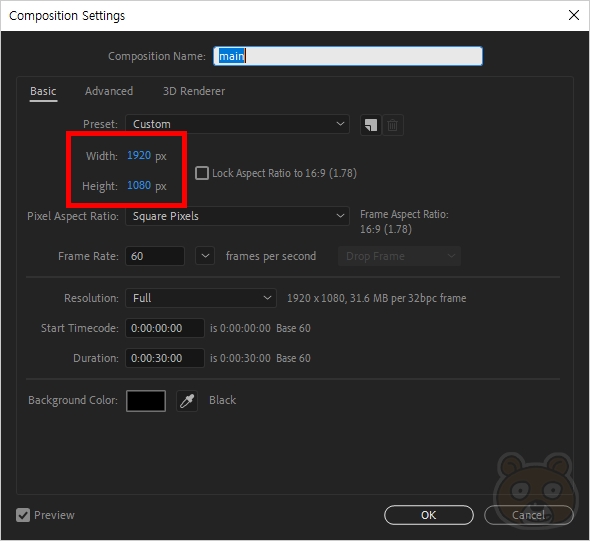The image size is (590, 541).
Task: Click the Frame Rate field showing 60
Action: tap(155, 256)
